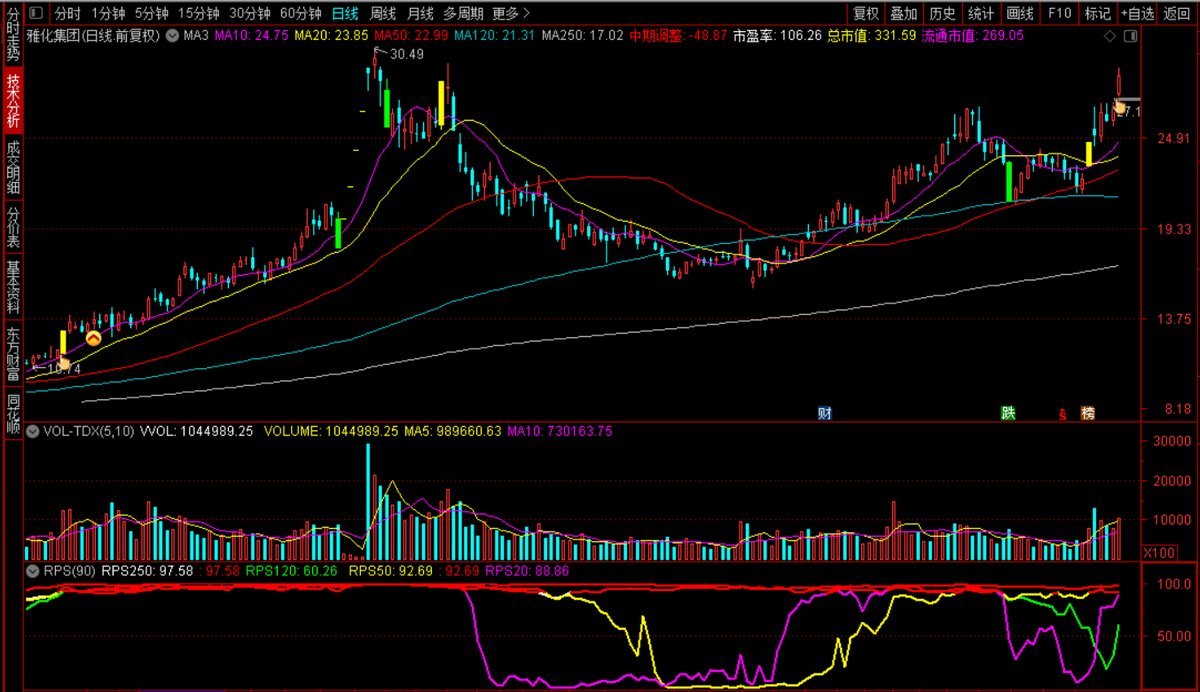Open the 同花顺 sidebar tab
The image size is (1200, 692).
(x=12, y=413)
